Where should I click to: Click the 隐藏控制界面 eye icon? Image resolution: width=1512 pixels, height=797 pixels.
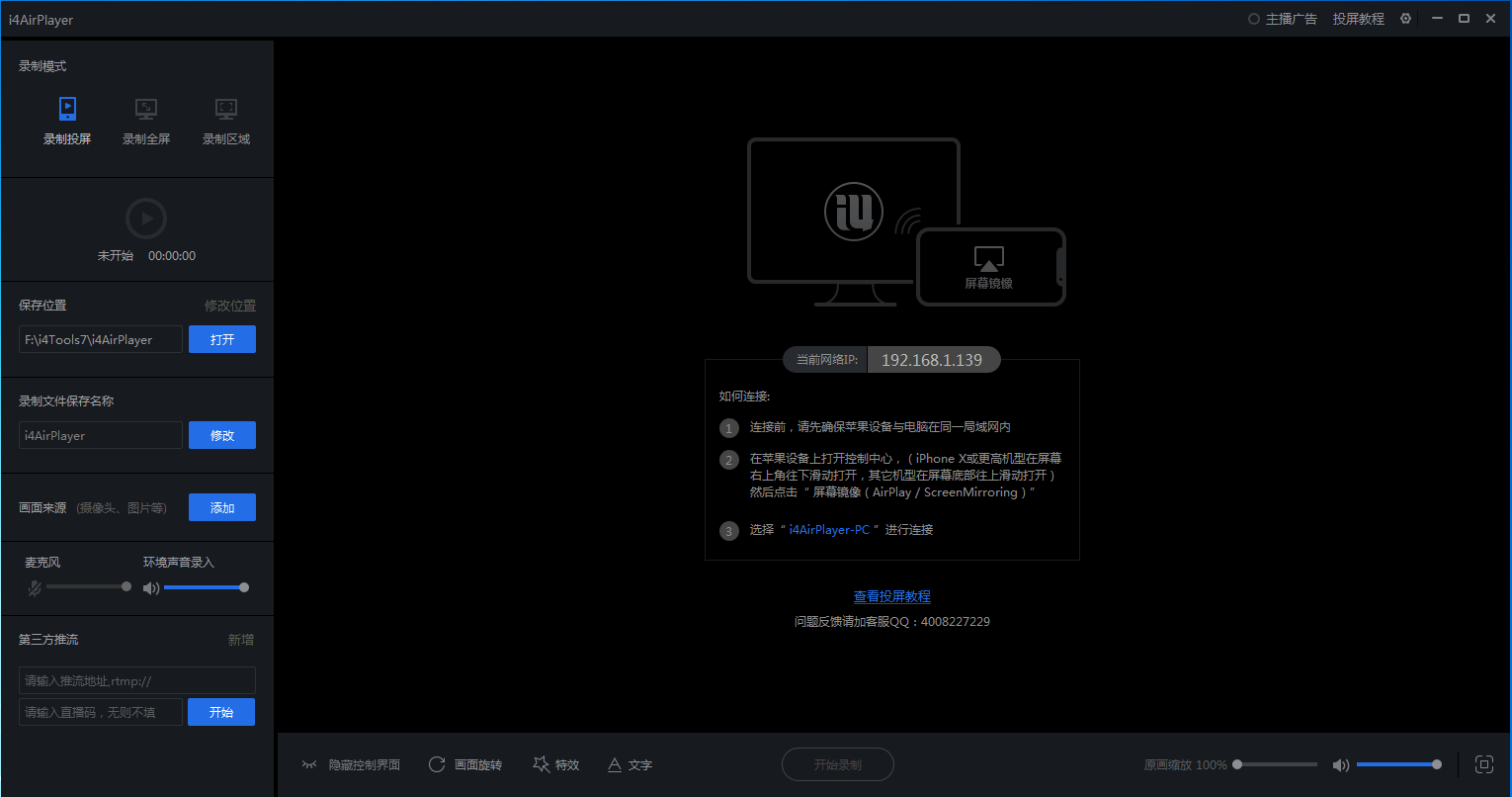[310, 764]
